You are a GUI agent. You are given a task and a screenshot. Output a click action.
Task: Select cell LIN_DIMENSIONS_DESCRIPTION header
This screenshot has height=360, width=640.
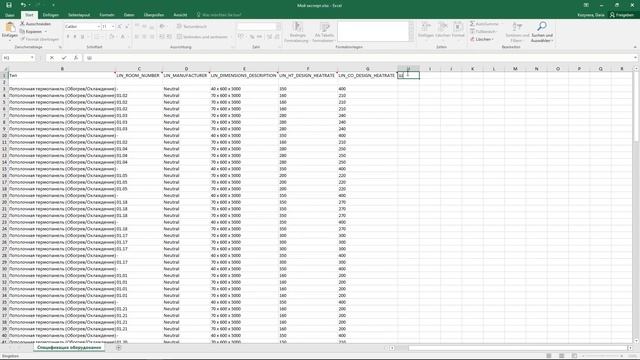pos(244,75)
